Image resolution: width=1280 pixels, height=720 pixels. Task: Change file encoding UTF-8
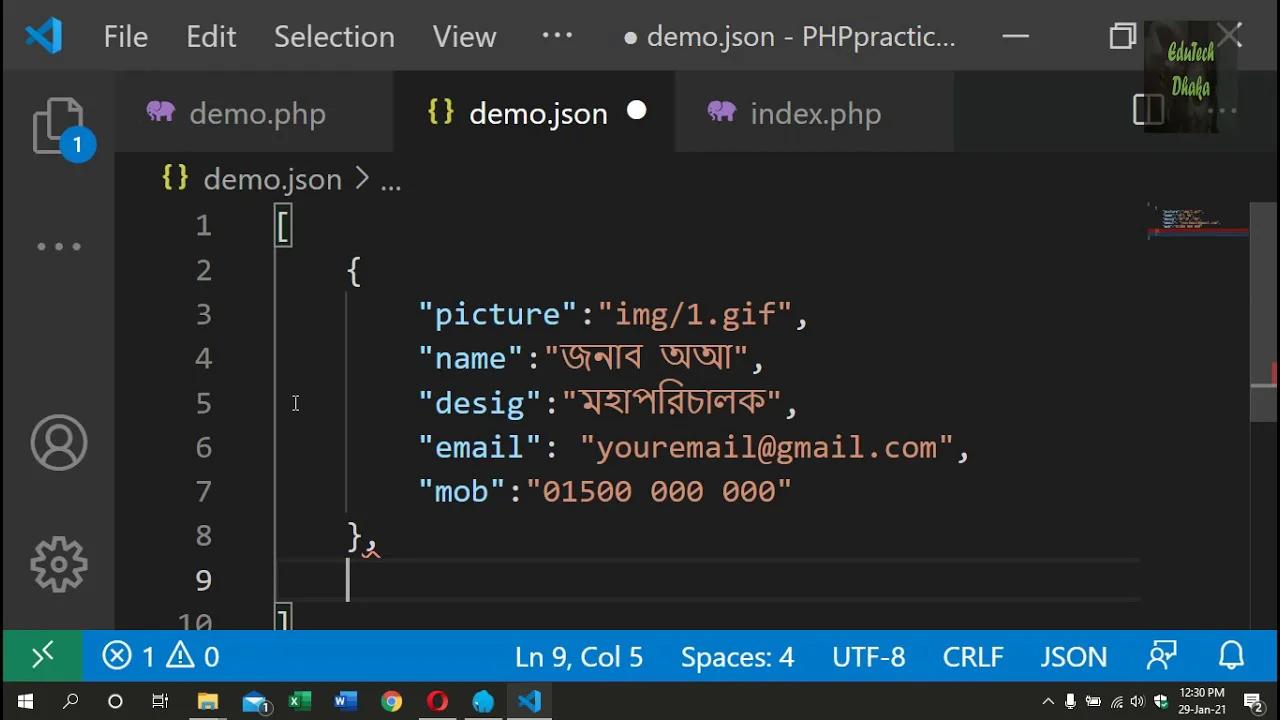[868, 657]
